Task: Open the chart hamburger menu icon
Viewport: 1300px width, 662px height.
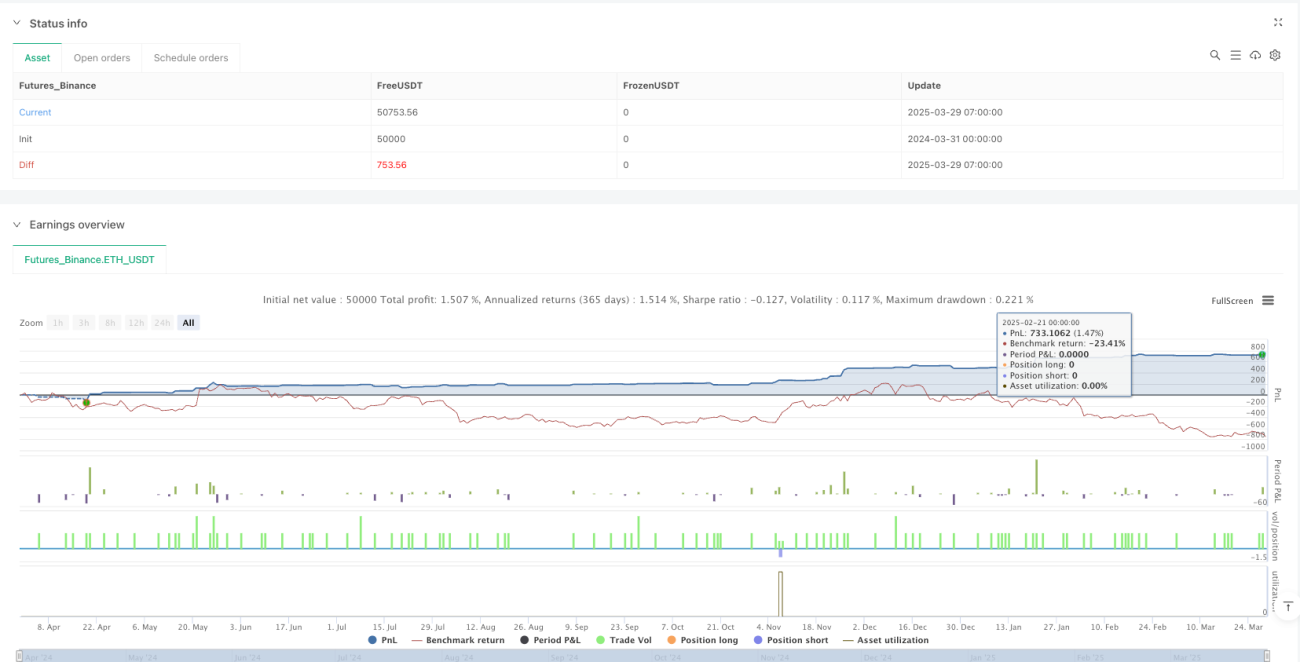Action: click(x=1268, y=300)
